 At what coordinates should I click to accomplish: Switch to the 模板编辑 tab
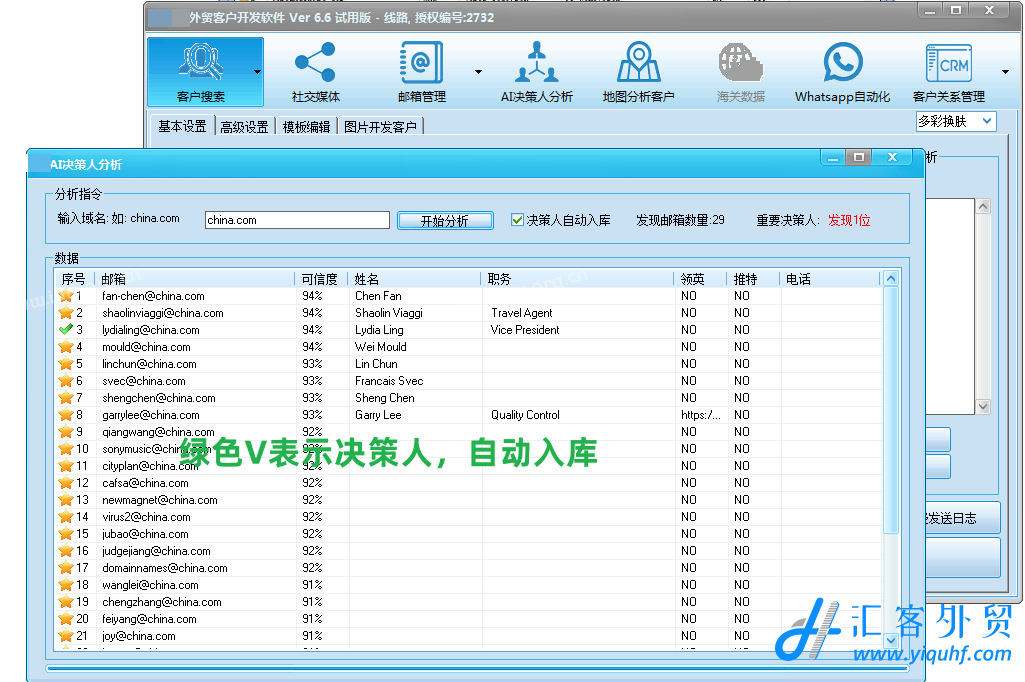pos(306,127)
